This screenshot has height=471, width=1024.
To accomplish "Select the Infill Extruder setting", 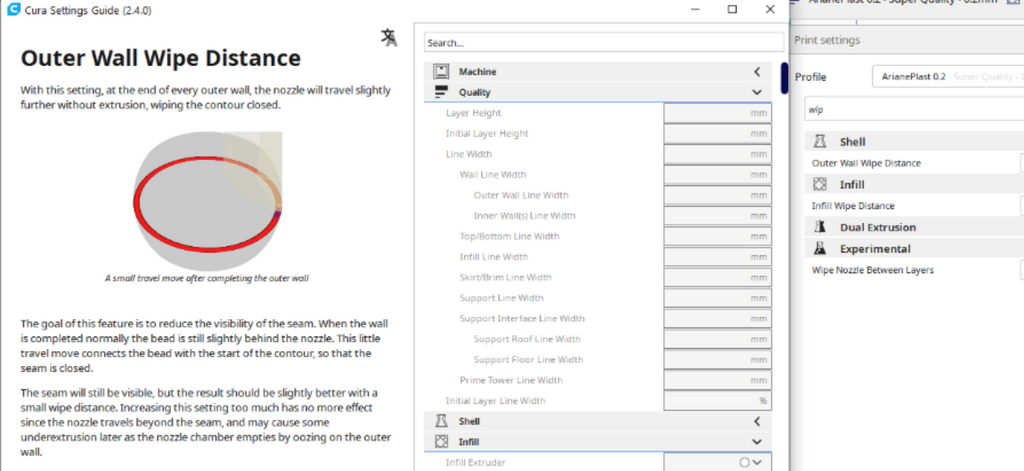I will (x=476, y=463).
